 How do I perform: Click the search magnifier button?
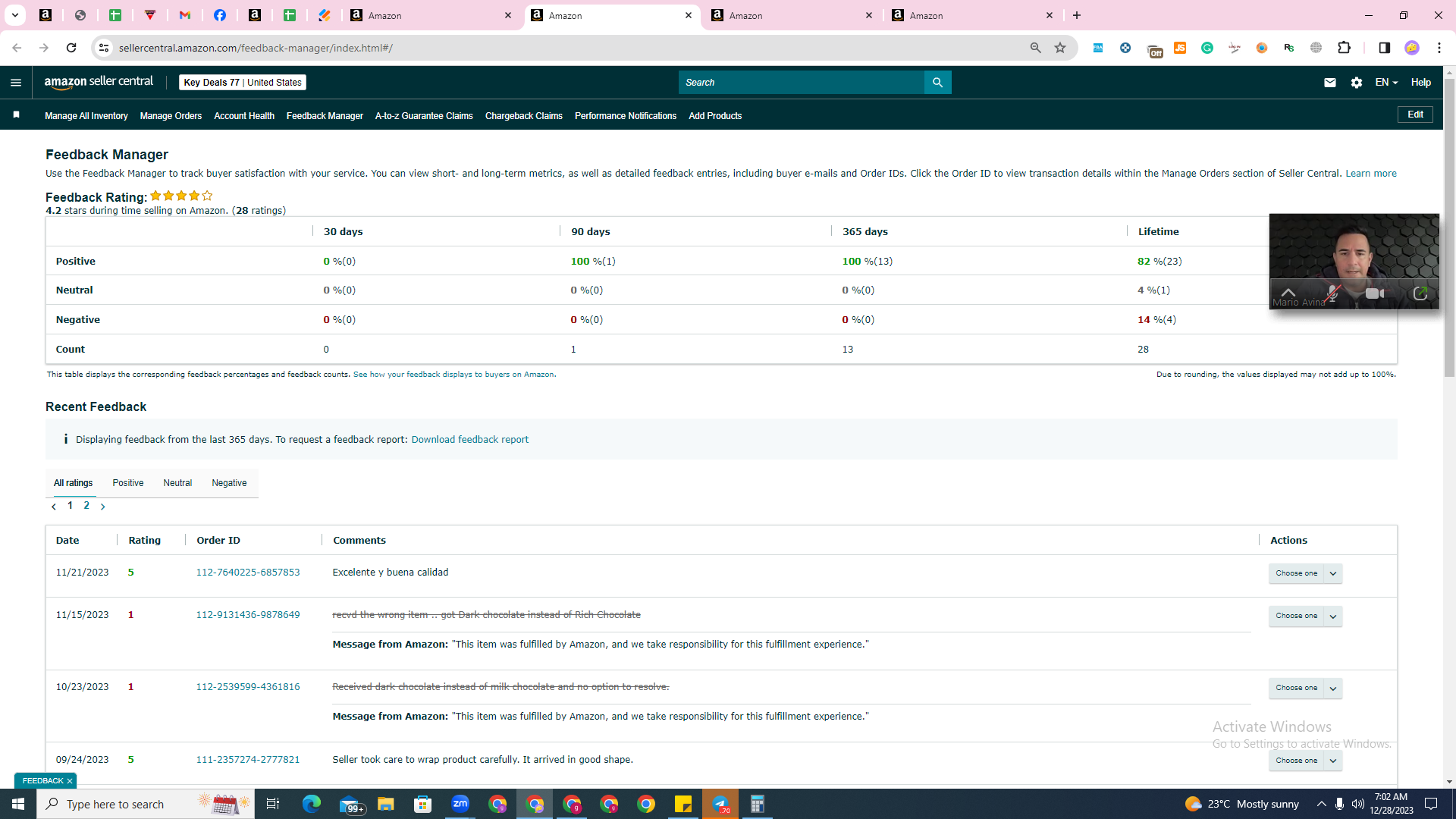click(x=937, y=83)
